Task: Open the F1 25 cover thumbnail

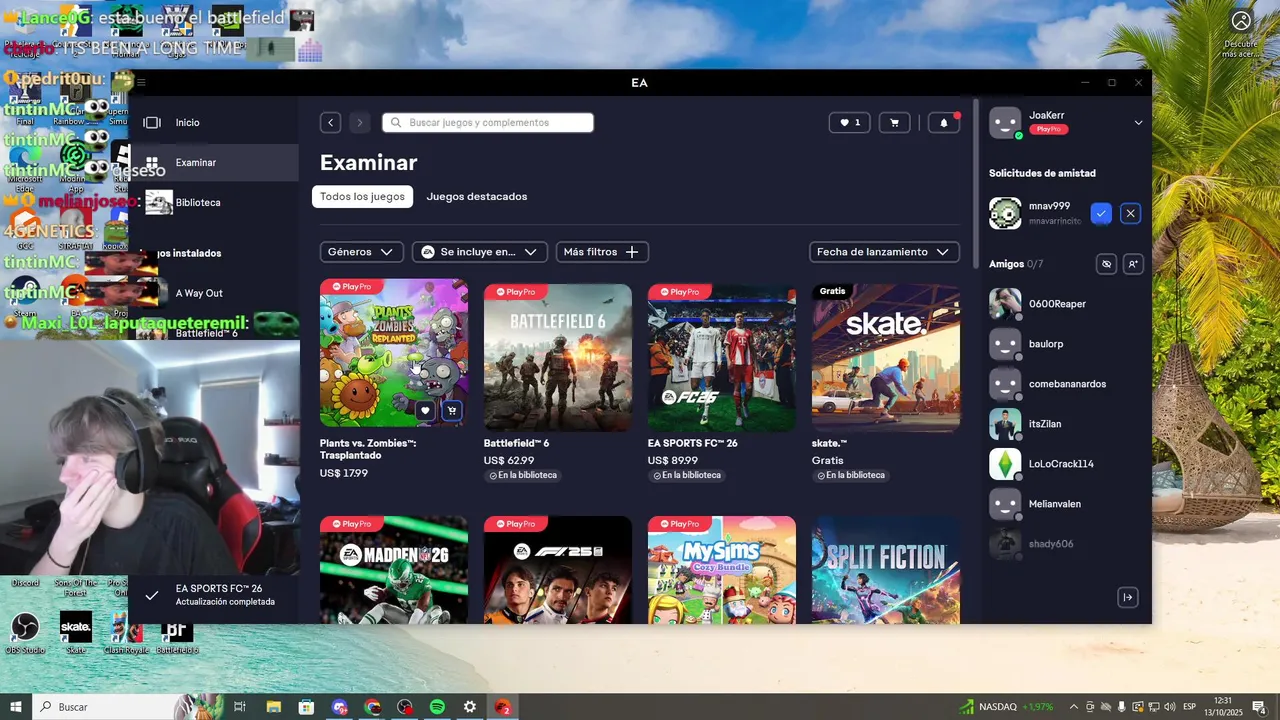Action: [x=558, y=570]
